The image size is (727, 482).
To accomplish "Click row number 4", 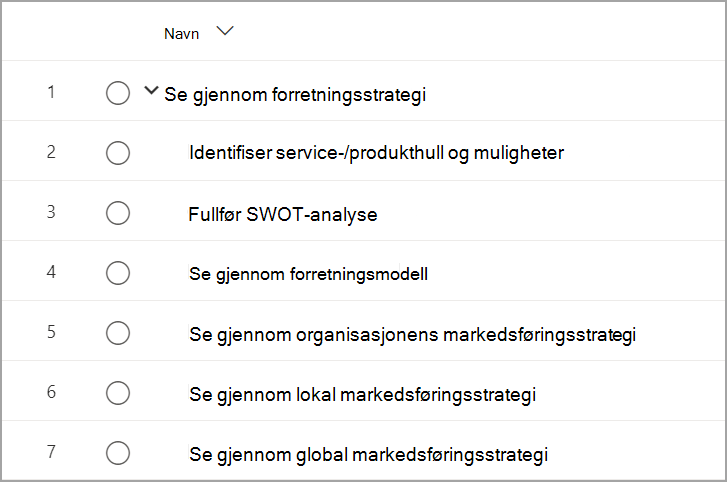I will (51, 272).
